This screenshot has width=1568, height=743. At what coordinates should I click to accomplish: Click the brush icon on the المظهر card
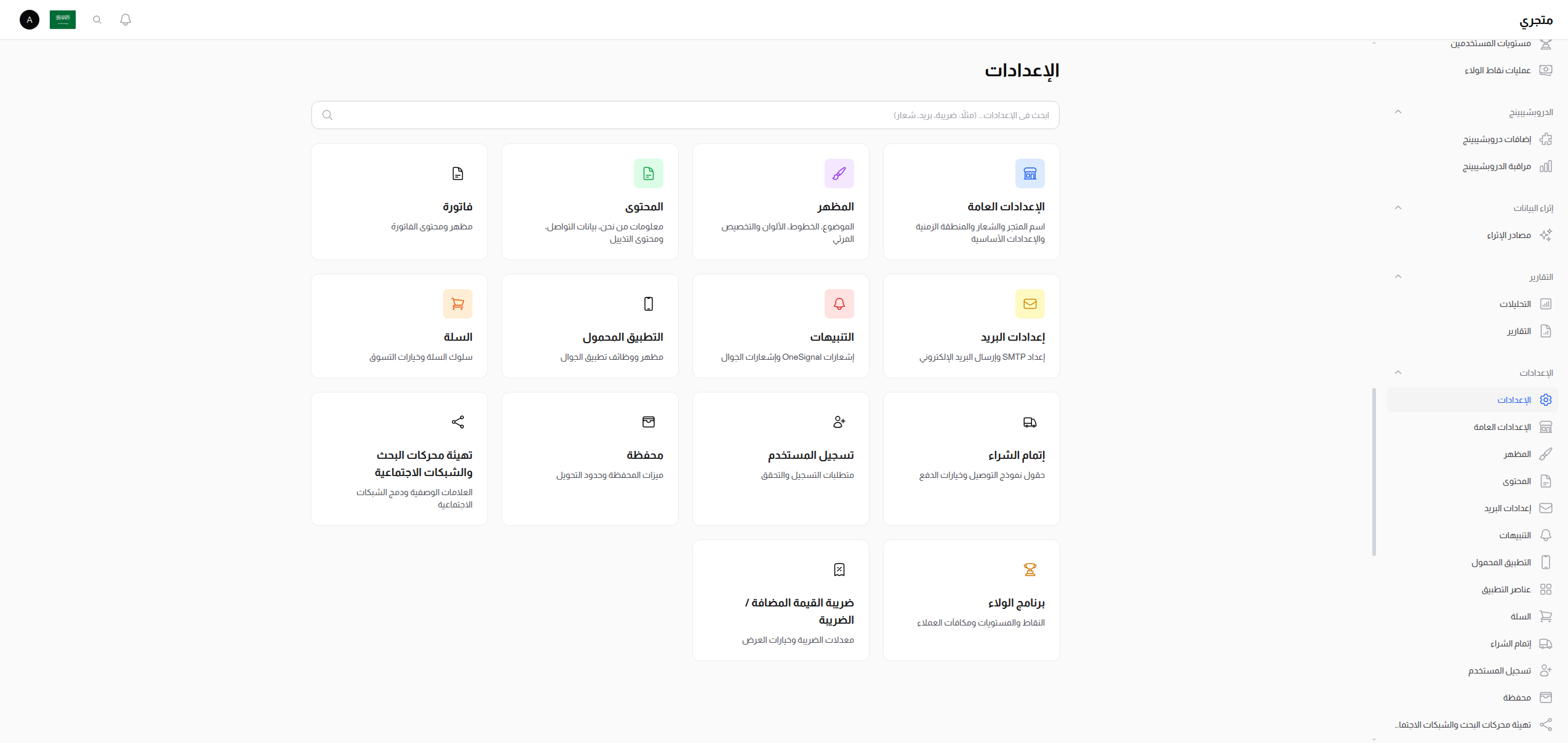839,173
